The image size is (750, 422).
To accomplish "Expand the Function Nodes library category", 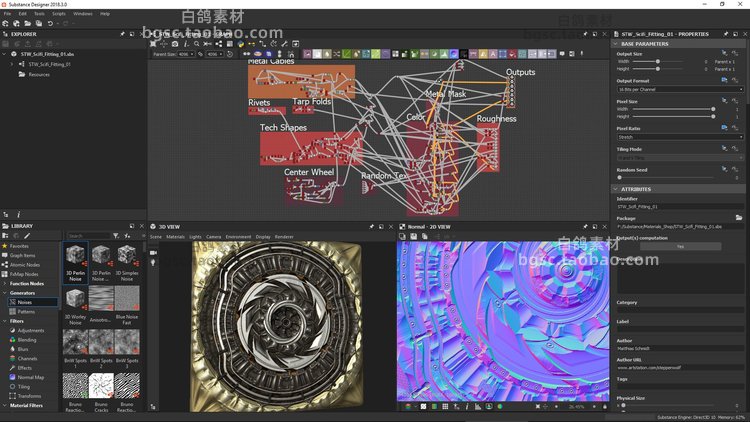I will coord(4,283).
